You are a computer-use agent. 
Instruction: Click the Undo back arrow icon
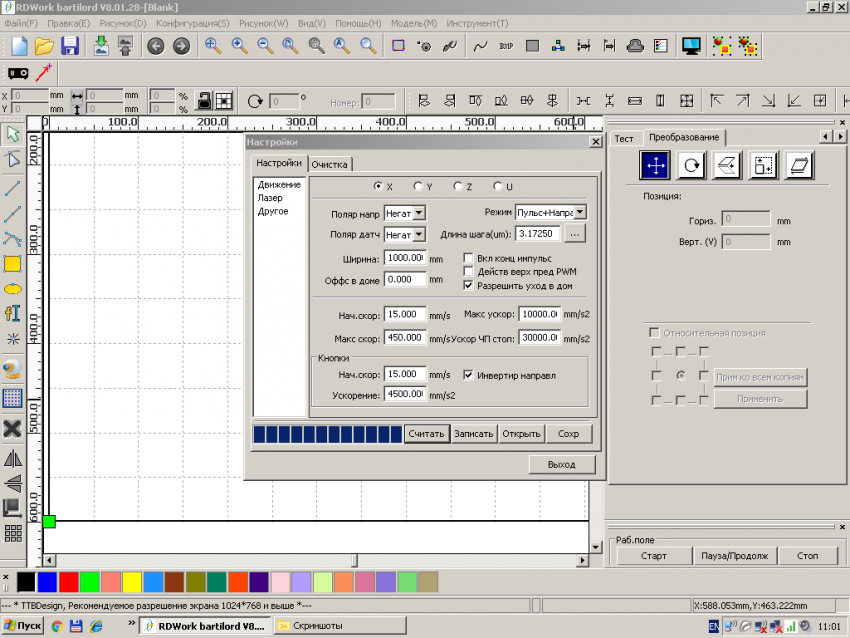coord(155,46)
